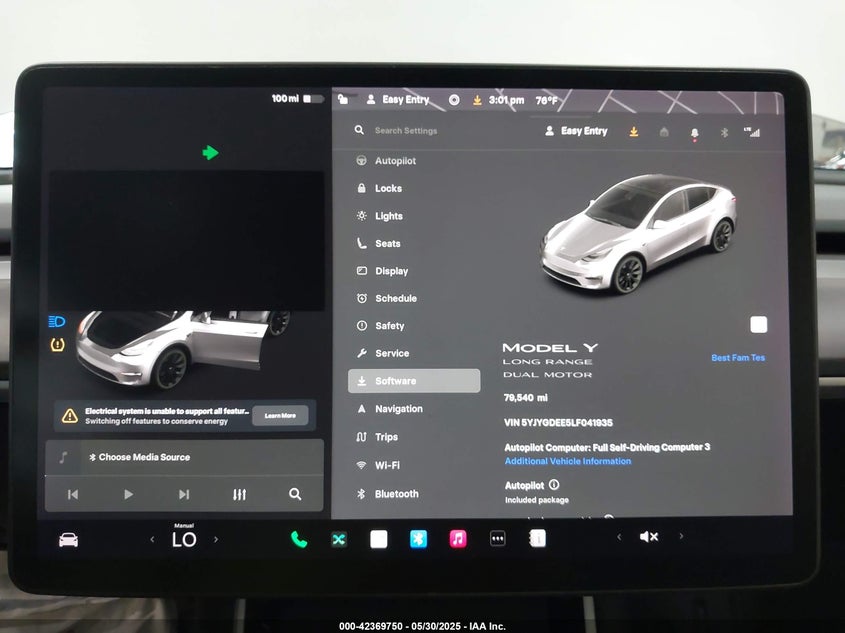Tap the car controls icon

click(68, 540)
